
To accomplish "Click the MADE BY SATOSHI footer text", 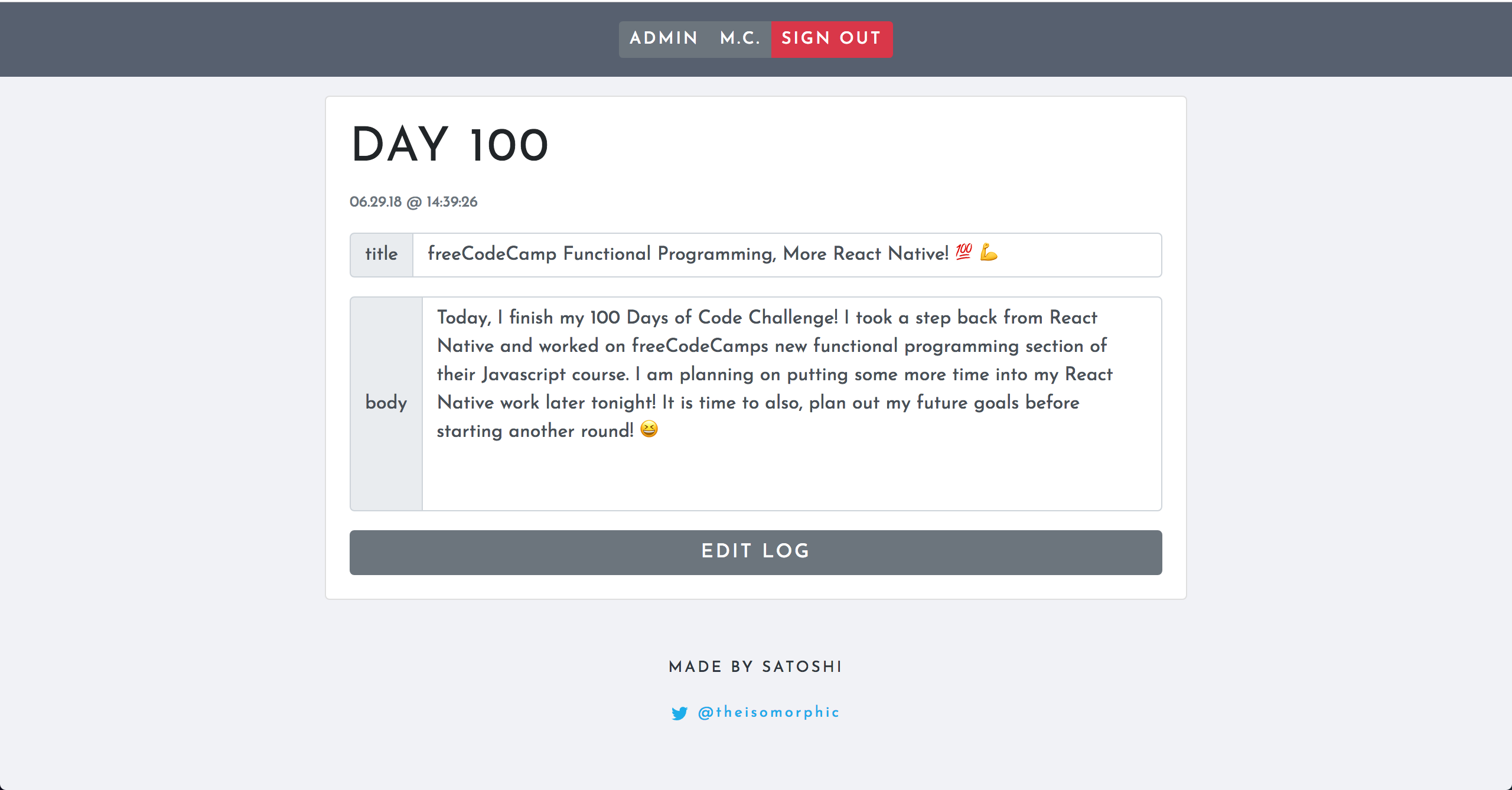I will point(755,667).
